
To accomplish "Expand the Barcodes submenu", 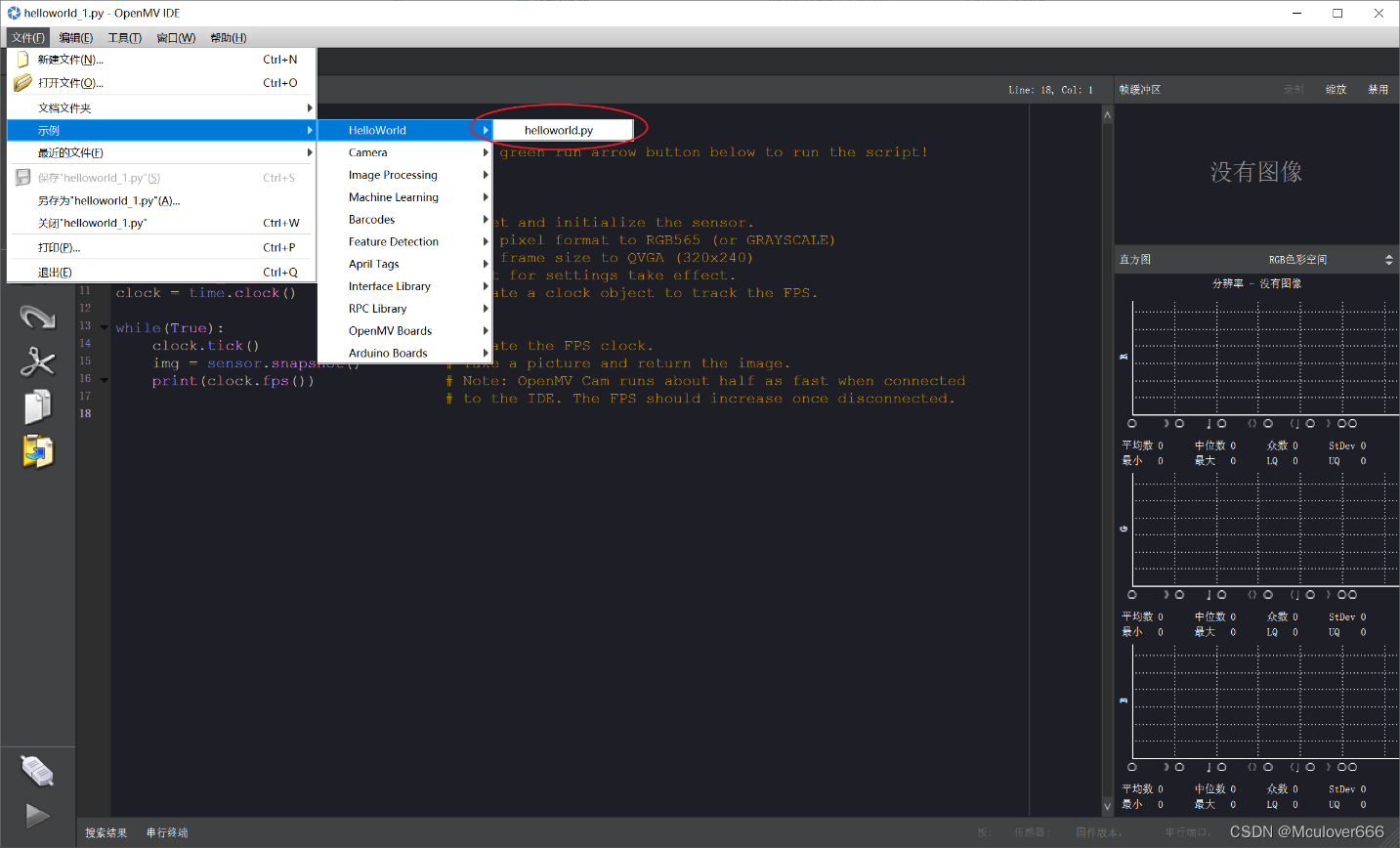I will (x=404, y=220).
